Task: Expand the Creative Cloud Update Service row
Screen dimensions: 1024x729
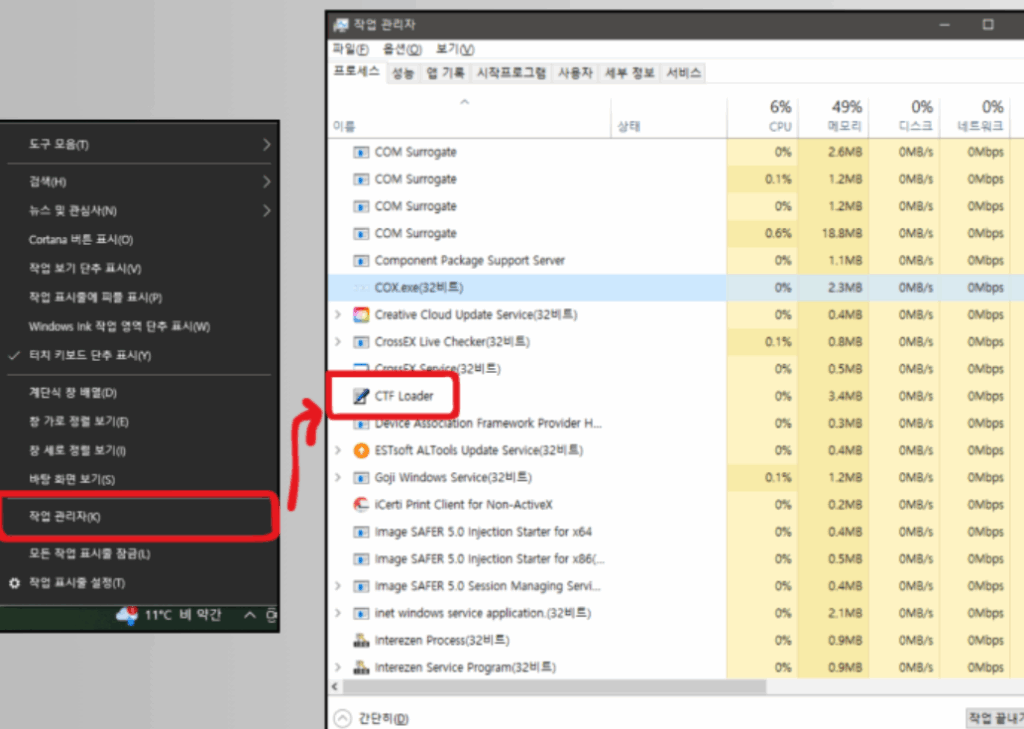Action: click(x=338, y=315)
